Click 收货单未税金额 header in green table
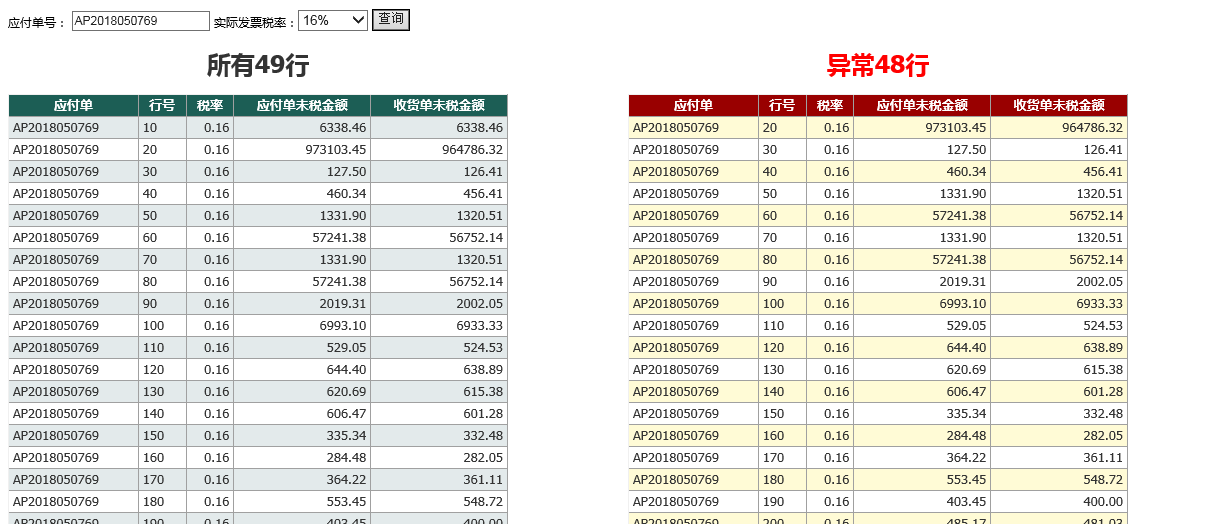1227x524 pixels. [x=438, y=105]
